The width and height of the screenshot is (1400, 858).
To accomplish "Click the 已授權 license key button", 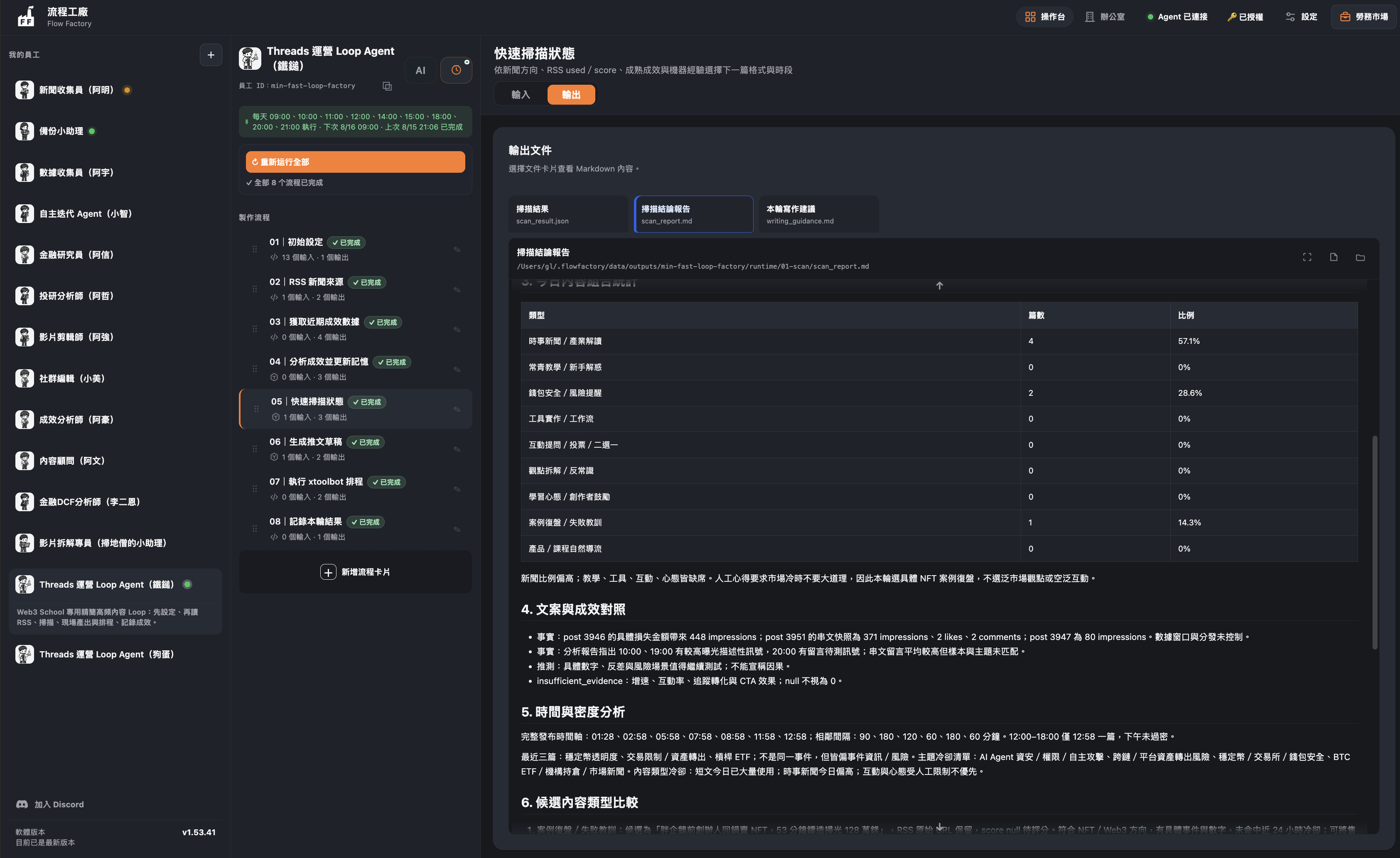I will point(1245,17).
